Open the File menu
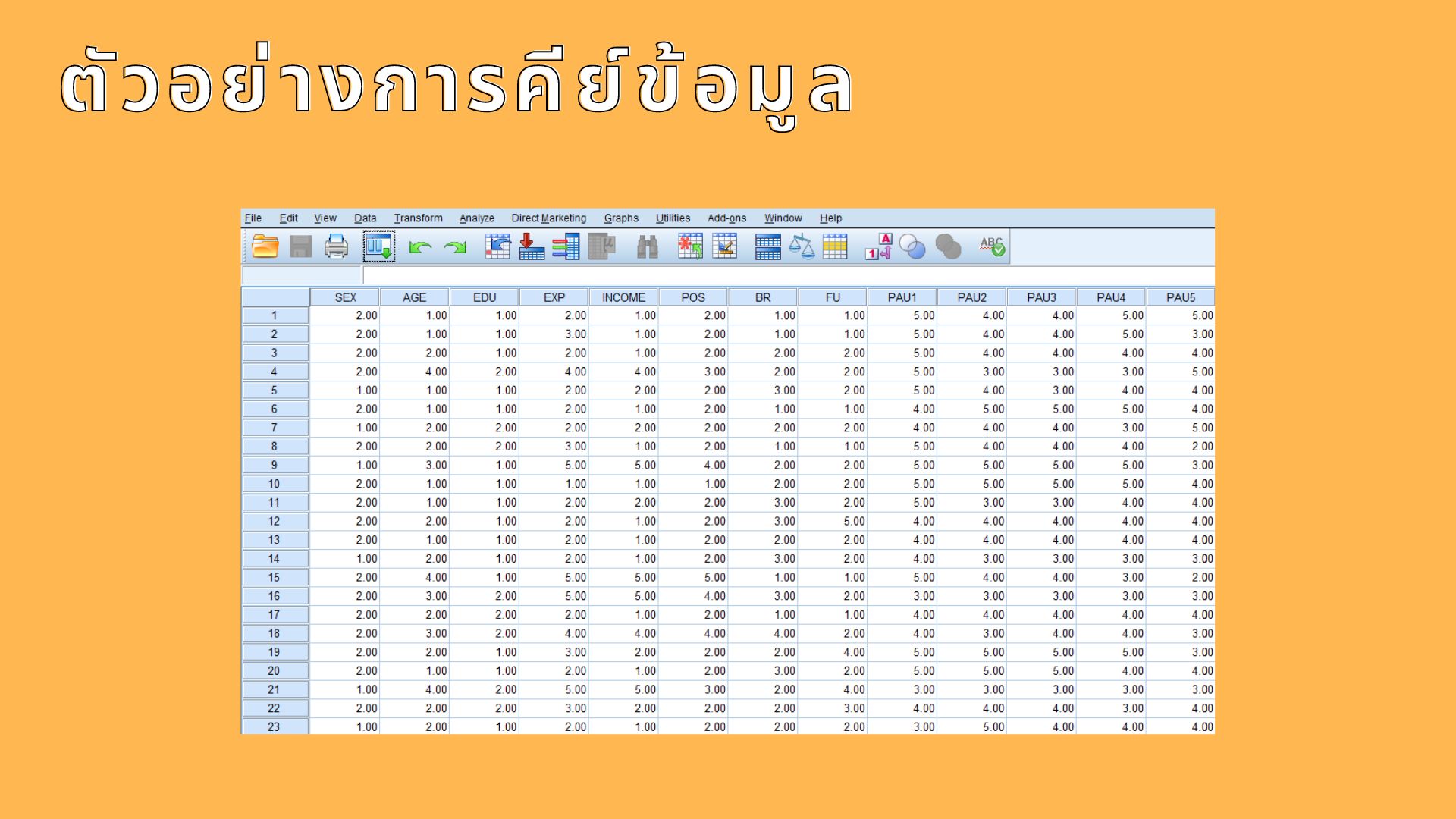Screen dimensions: 1456x819 point(253,218)
